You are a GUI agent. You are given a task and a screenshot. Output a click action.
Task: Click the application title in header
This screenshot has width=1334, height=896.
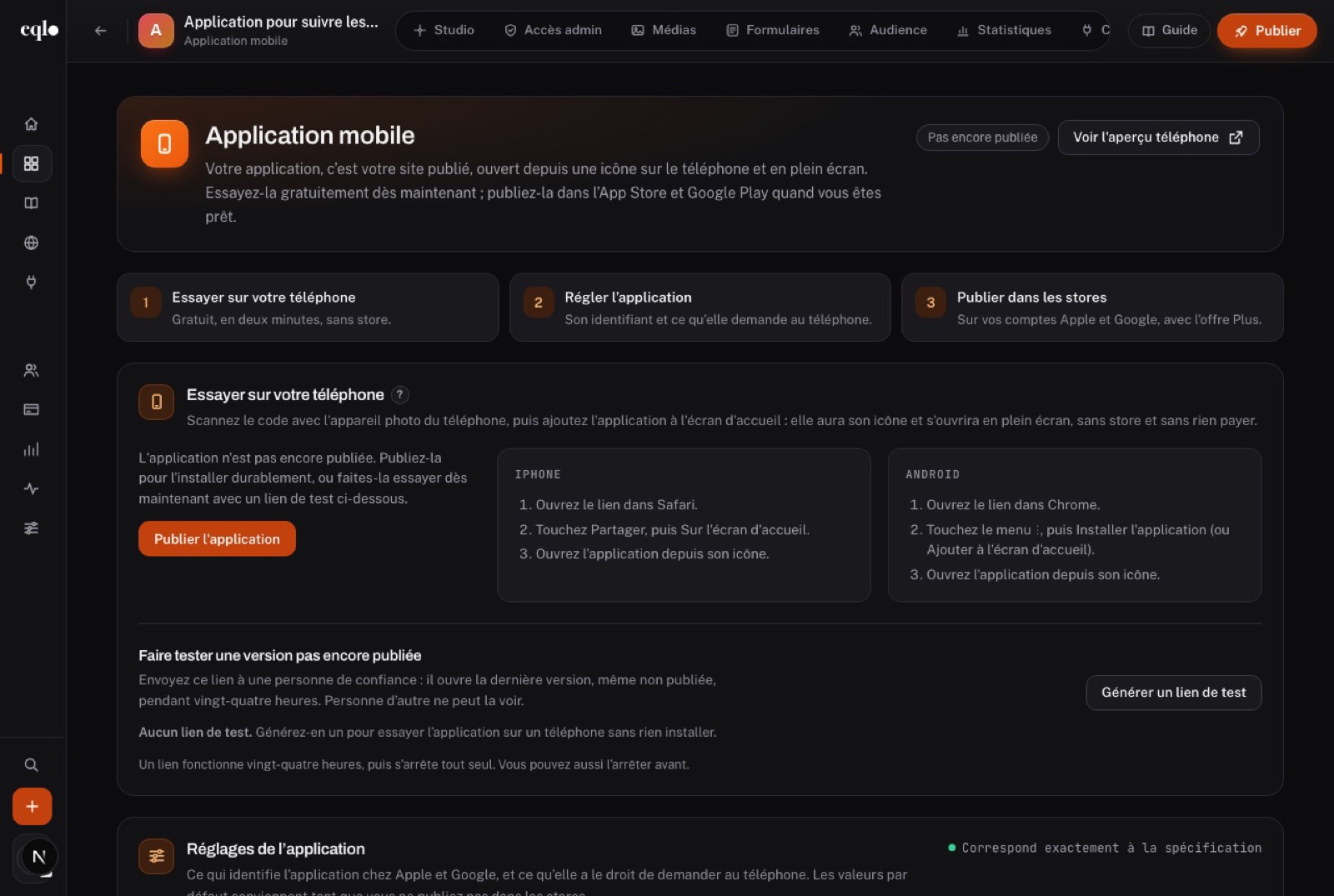point(281,23)
